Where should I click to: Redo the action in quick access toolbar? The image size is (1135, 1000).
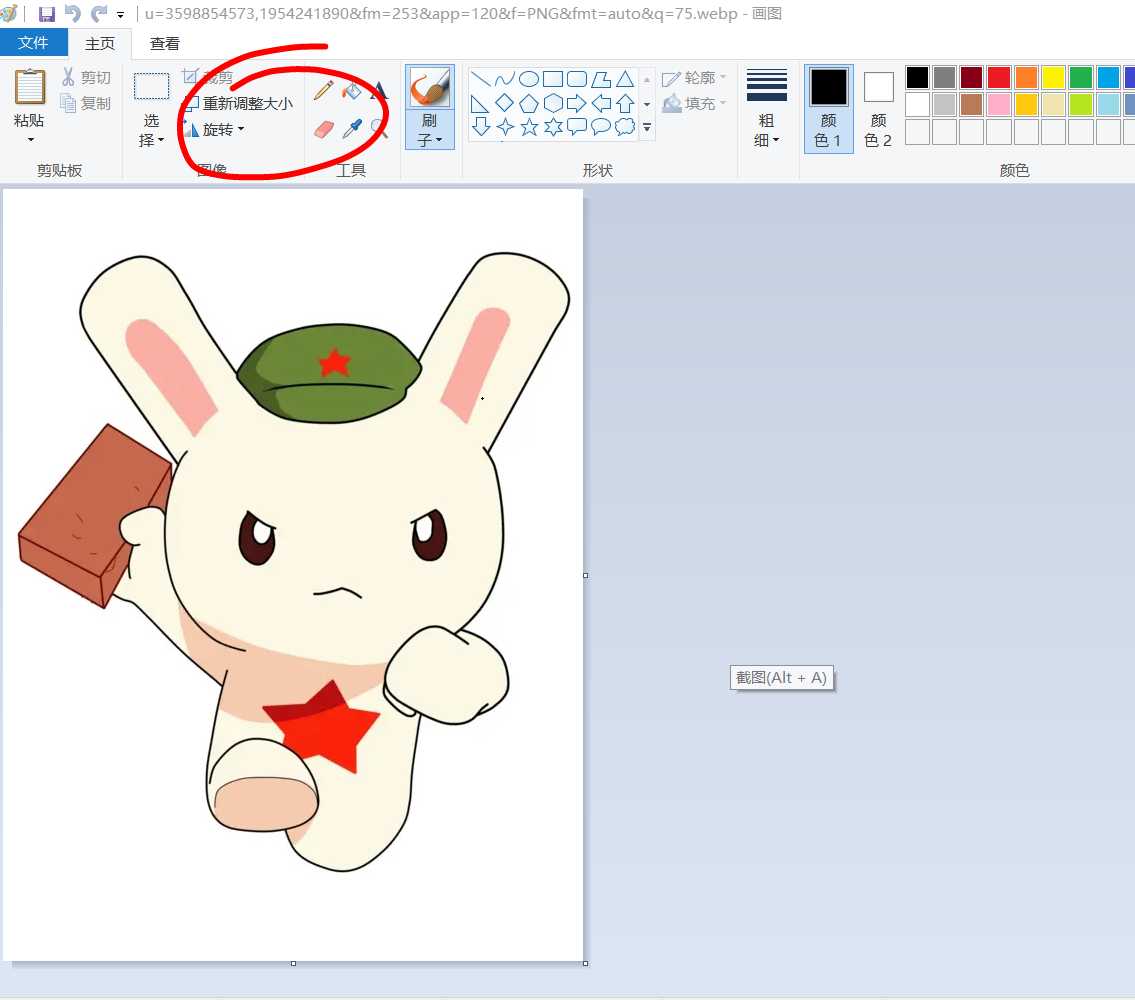pyautogui.click(x=99, y=13)
